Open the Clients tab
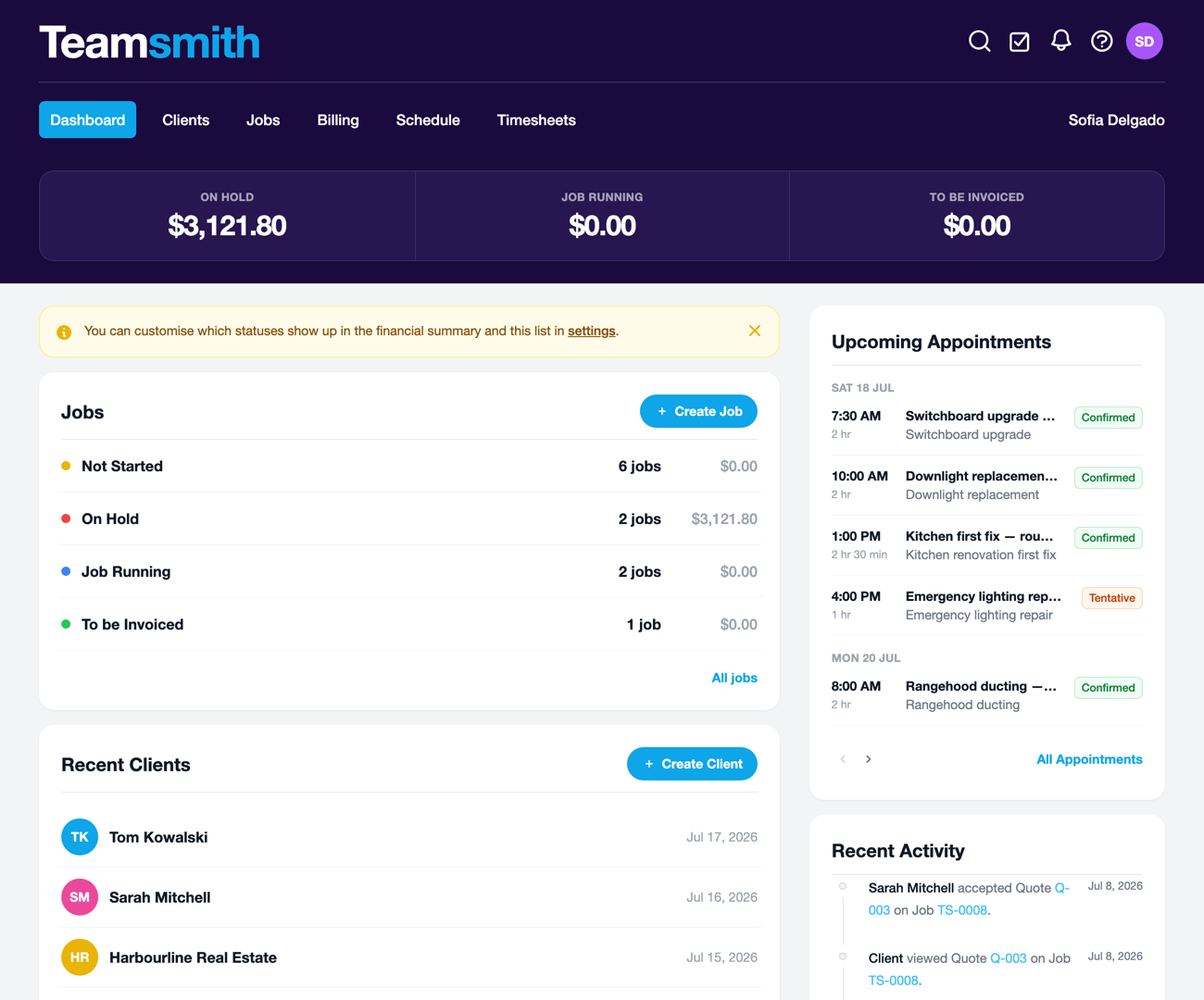Image resolution: width=1204 pixels, height=1000 pixels. click(185, 119)
